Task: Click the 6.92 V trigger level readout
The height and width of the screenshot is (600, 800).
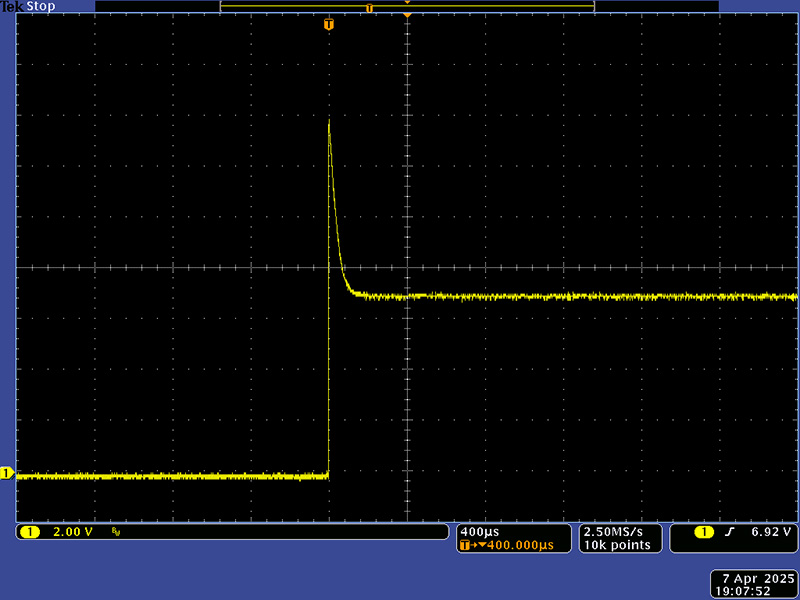Action: pos(772,532)
